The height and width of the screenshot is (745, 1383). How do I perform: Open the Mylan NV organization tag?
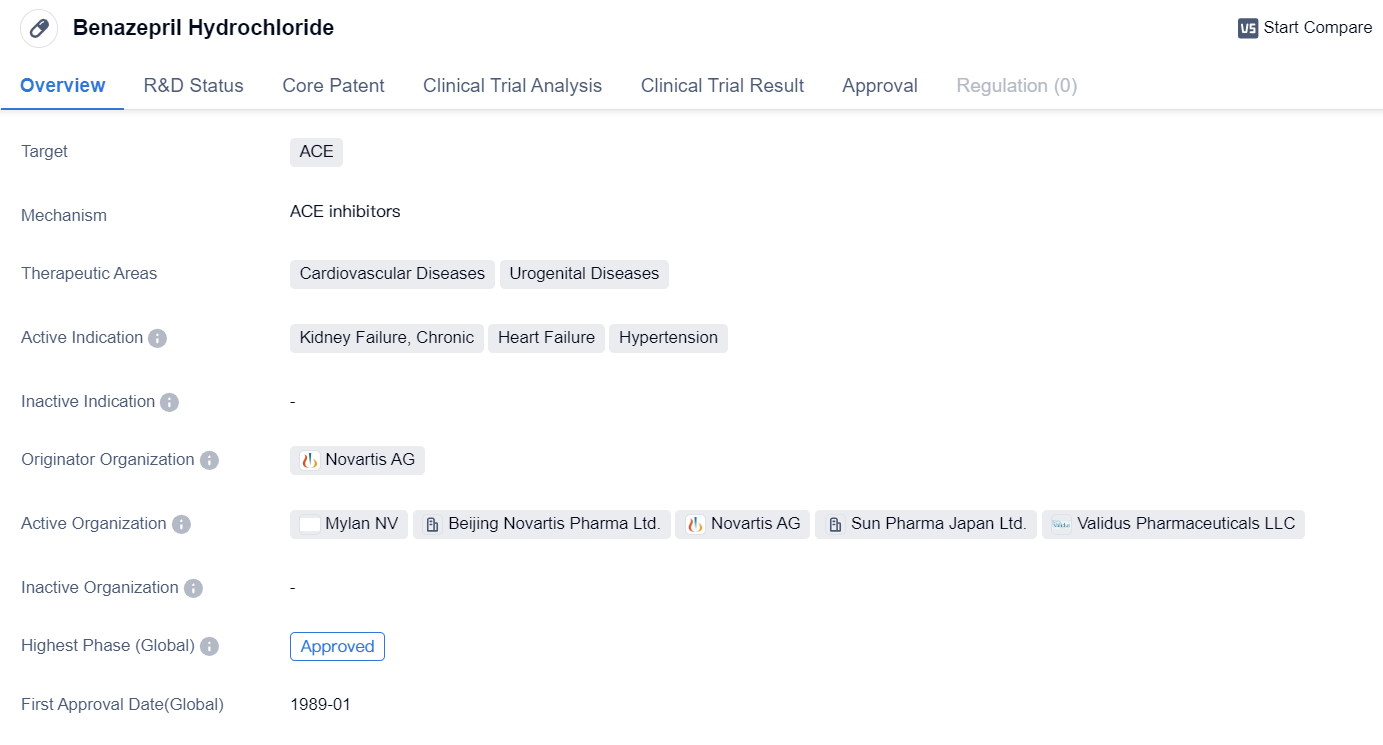(349, 524)
